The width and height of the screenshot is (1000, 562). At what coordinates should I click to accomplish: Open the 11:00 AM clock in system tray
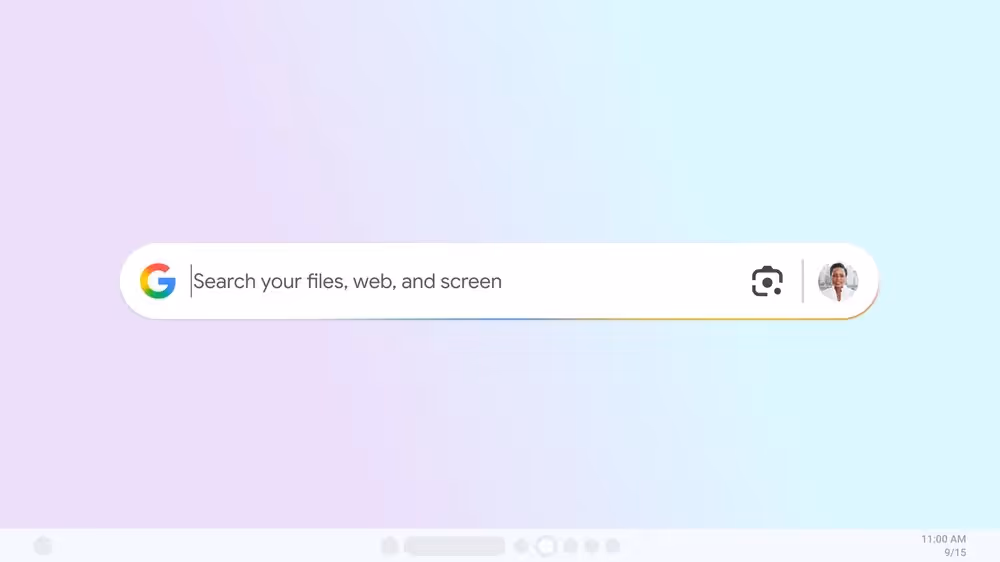click(943, 539)
